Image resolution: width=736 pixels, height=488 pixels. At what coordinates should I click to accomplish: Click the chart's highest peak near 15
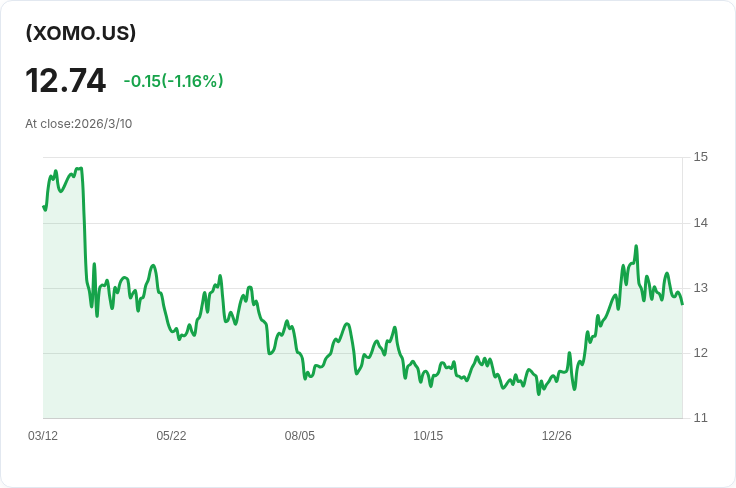coord(80,168)
